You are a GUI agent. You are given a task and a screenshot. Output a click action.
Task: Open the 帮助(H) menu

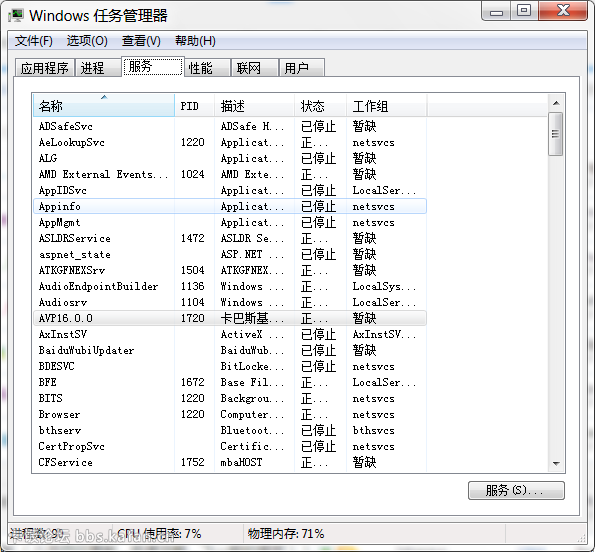pos(195,41)
